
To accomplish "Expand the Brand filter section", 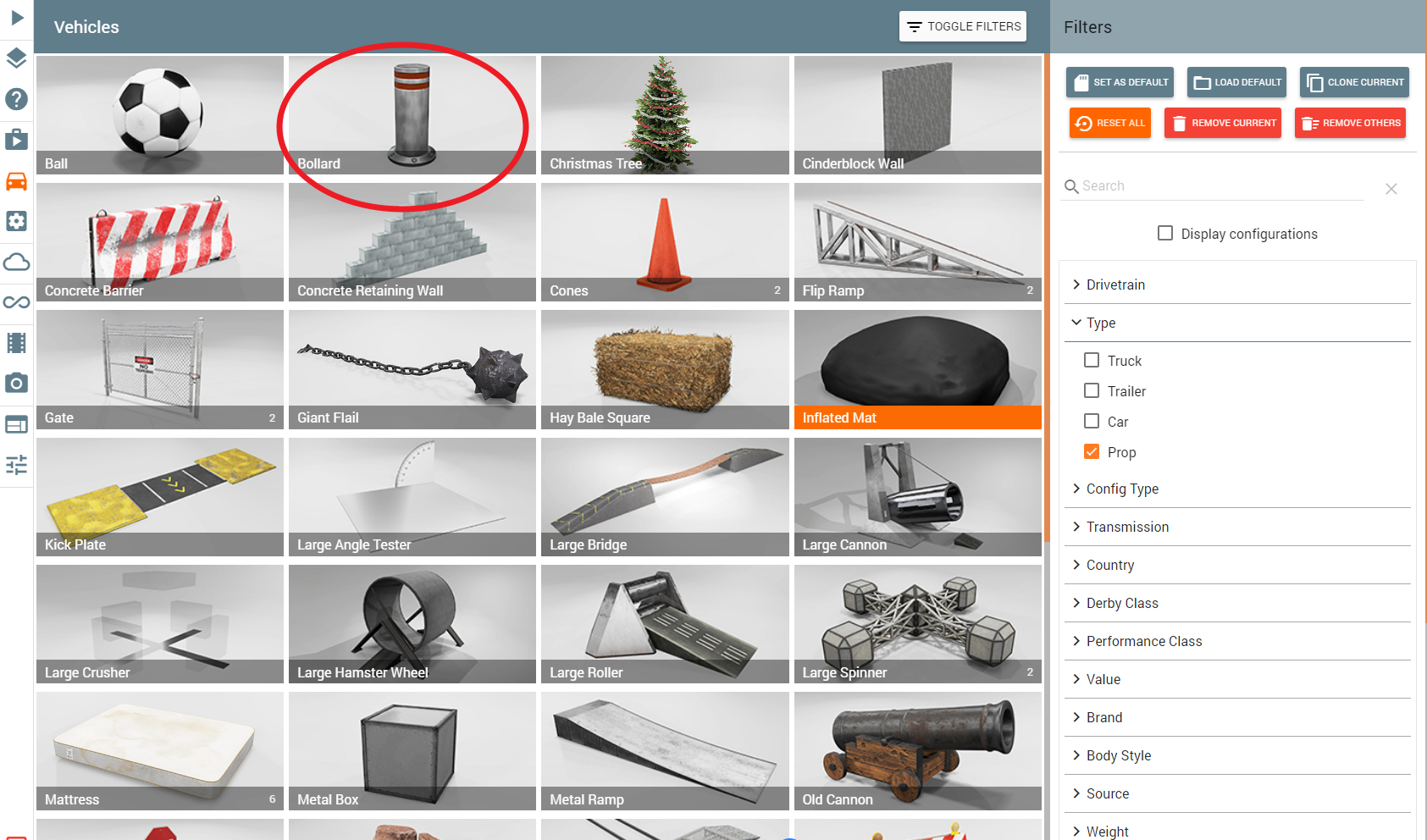I will [1237, 717].
